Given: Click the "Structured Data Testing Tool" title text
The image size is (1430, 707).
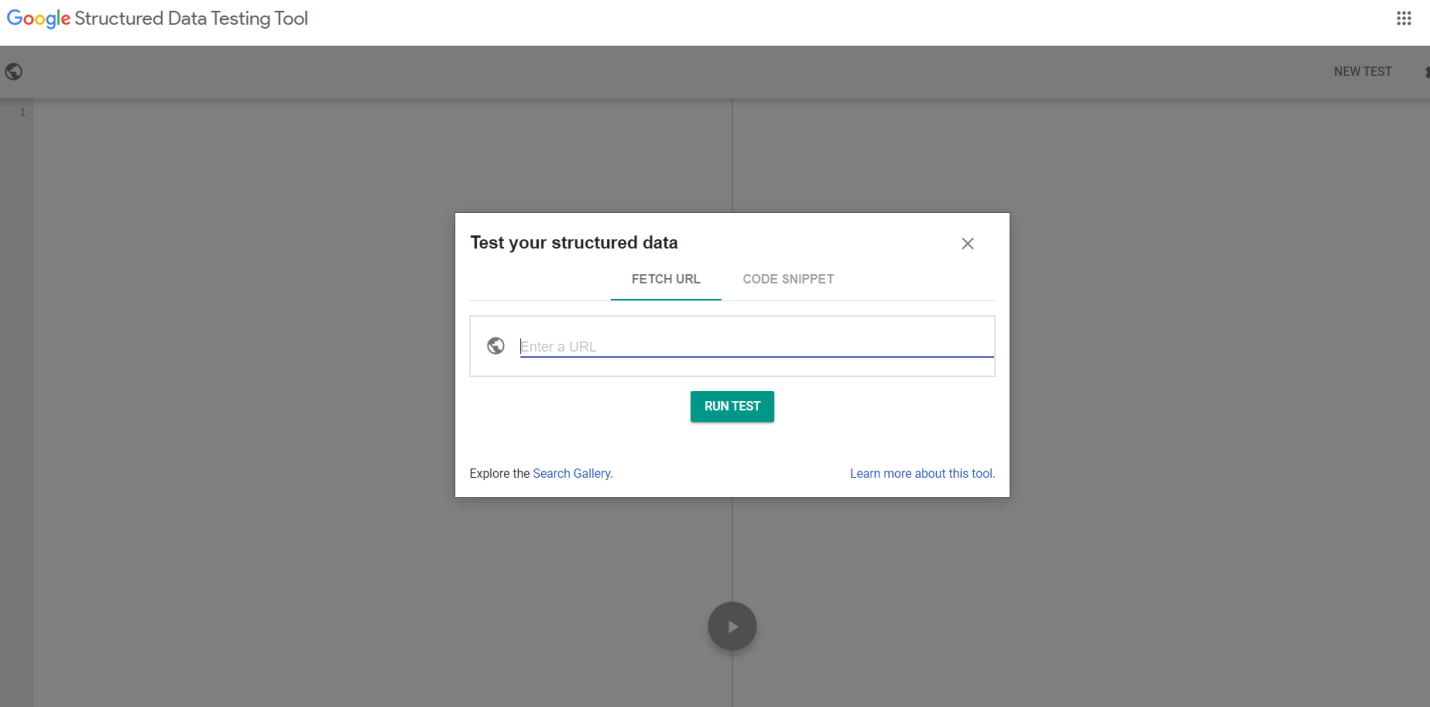Looking at the screenshot, I should tap(190, 18).
